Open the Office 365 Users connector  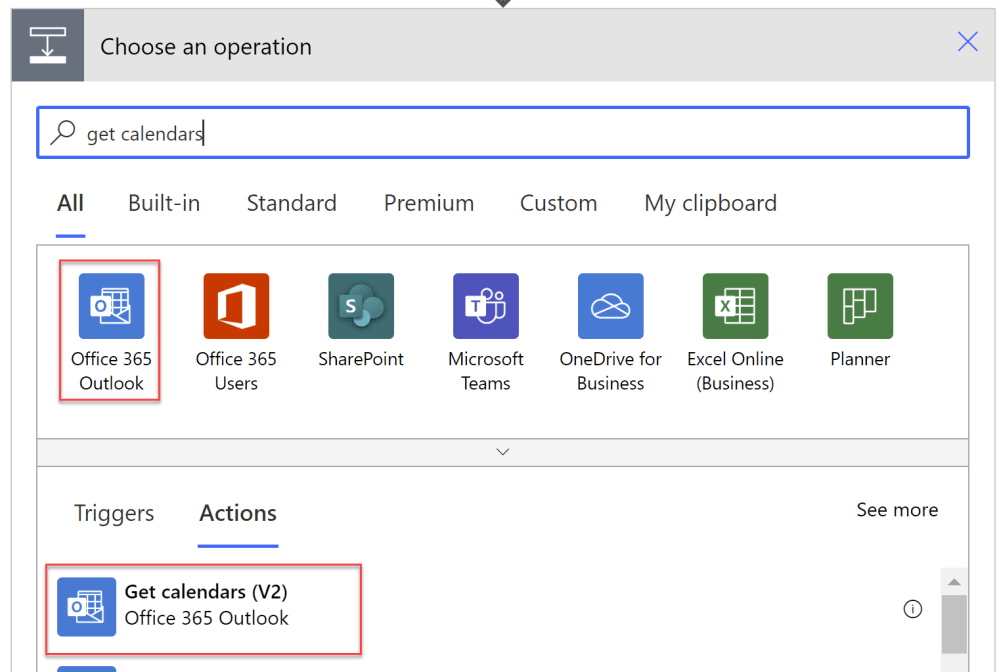(235, 320)
